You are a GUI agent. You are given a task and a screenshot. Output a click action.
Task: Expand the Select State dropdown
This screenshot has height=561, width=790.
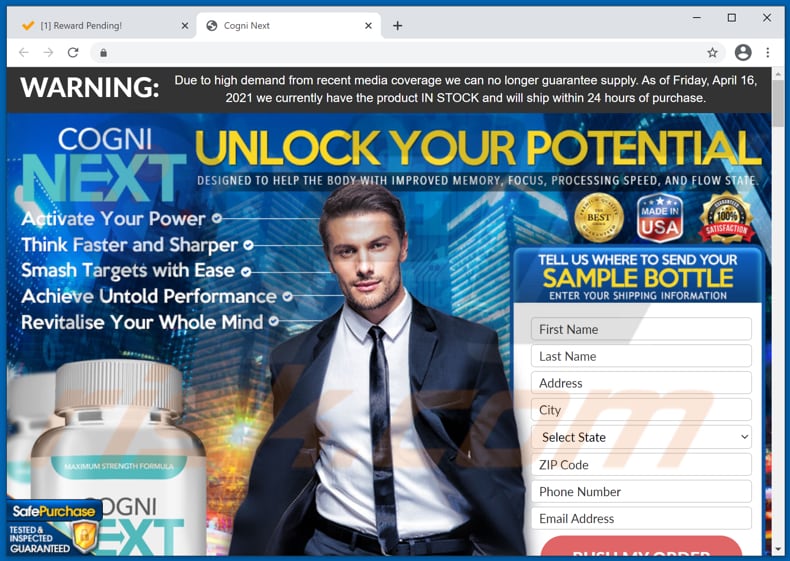641,437
